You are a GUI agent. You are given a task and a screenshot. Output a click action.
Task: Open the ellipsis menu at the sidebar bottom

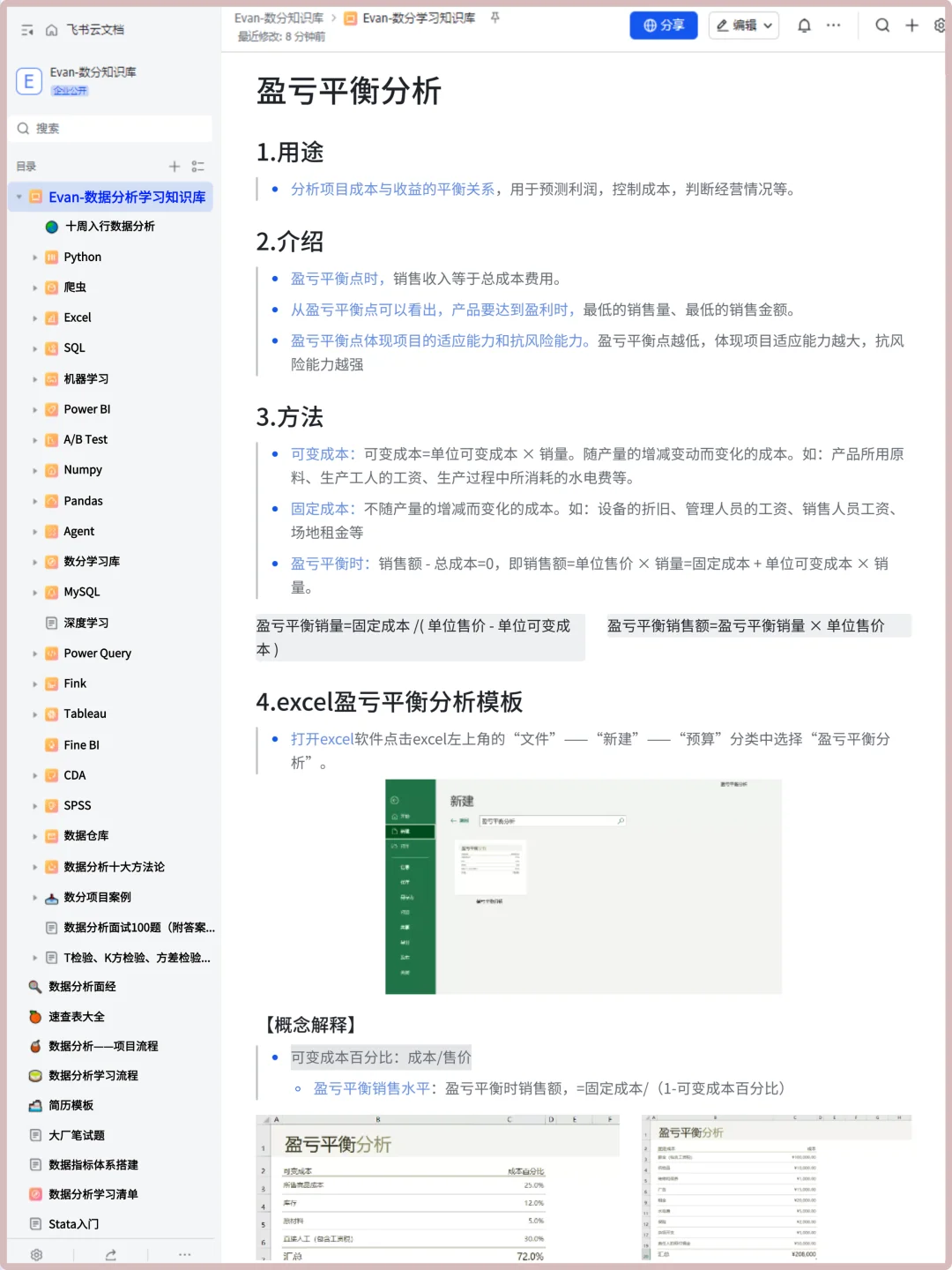coord(184,1254)
